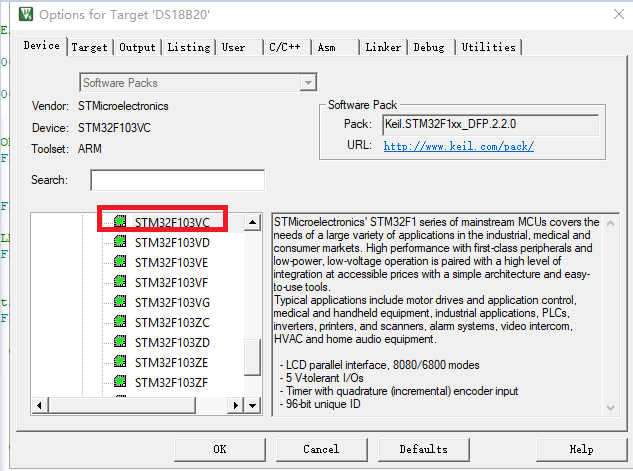Switch to the Output tab
This screenshot has height=471, width=633.
click(x=137, y=47)
